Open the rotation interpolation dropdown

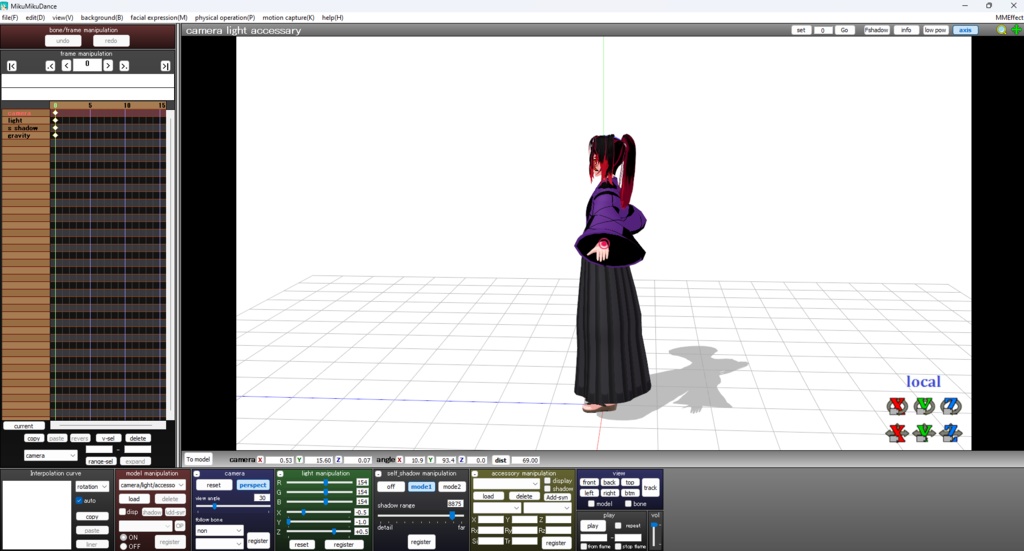[92, 486]
